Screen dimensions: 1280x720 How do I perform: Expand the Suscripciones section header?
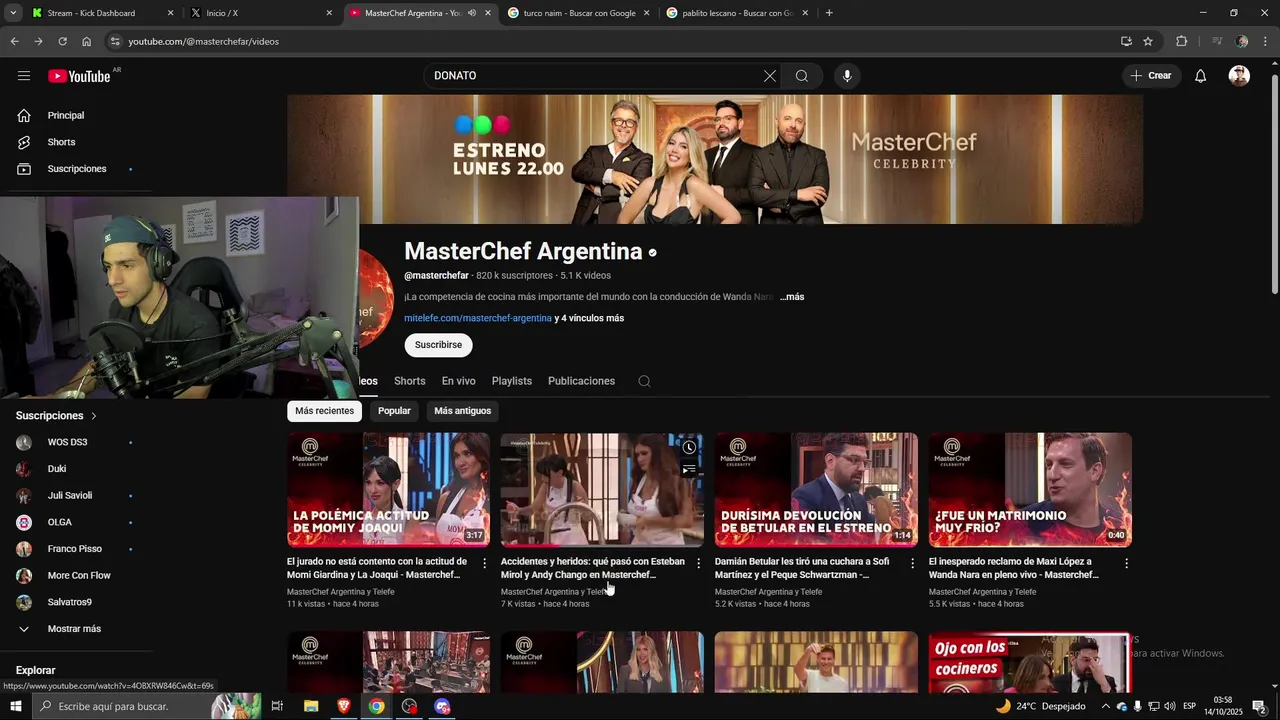tap(56, 416)
